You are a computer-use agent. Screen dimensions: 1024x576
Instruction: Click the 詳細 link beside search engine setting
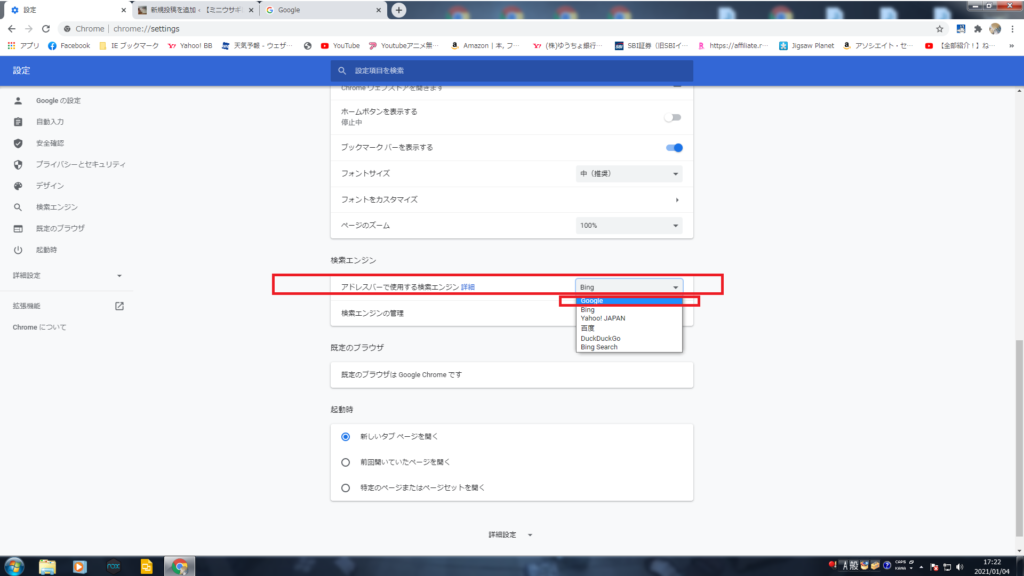coord(468,287)
